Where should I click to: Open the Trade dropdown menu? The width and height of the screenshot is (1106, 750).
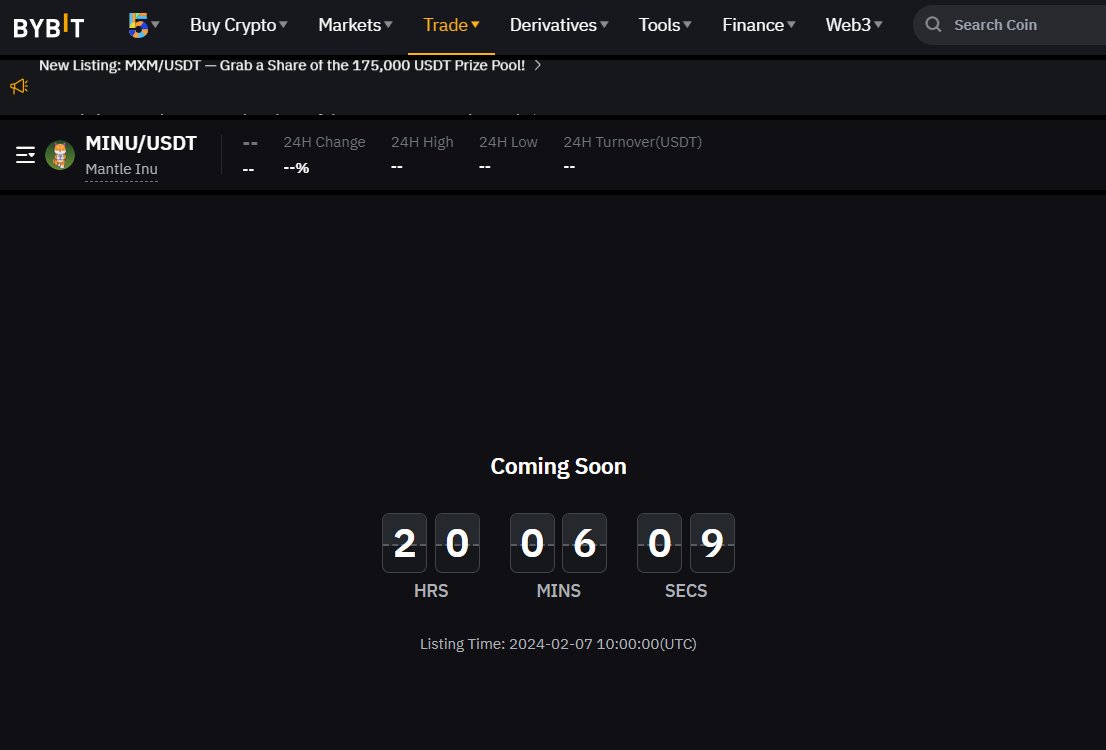coord(451,25)
